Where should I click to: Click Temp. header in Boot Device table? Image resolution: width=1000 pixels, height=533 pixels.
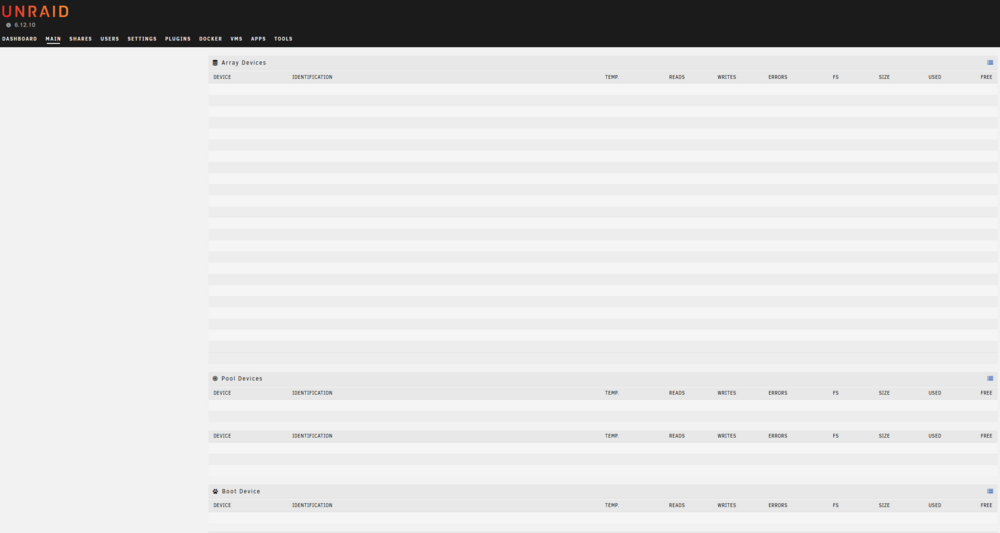click(612, 505)
